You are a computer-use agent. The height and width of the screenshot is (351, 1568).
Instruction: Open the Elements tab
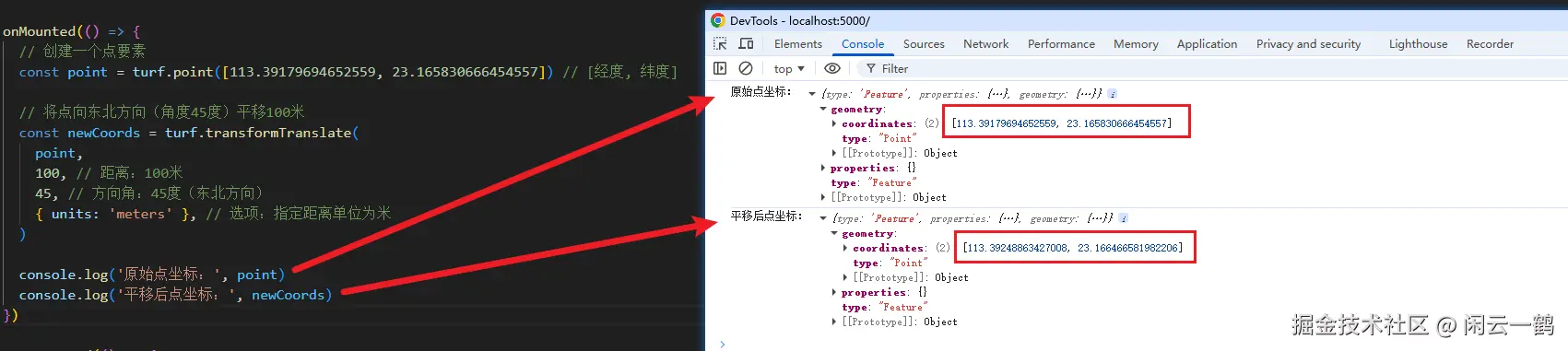point(797,44)
